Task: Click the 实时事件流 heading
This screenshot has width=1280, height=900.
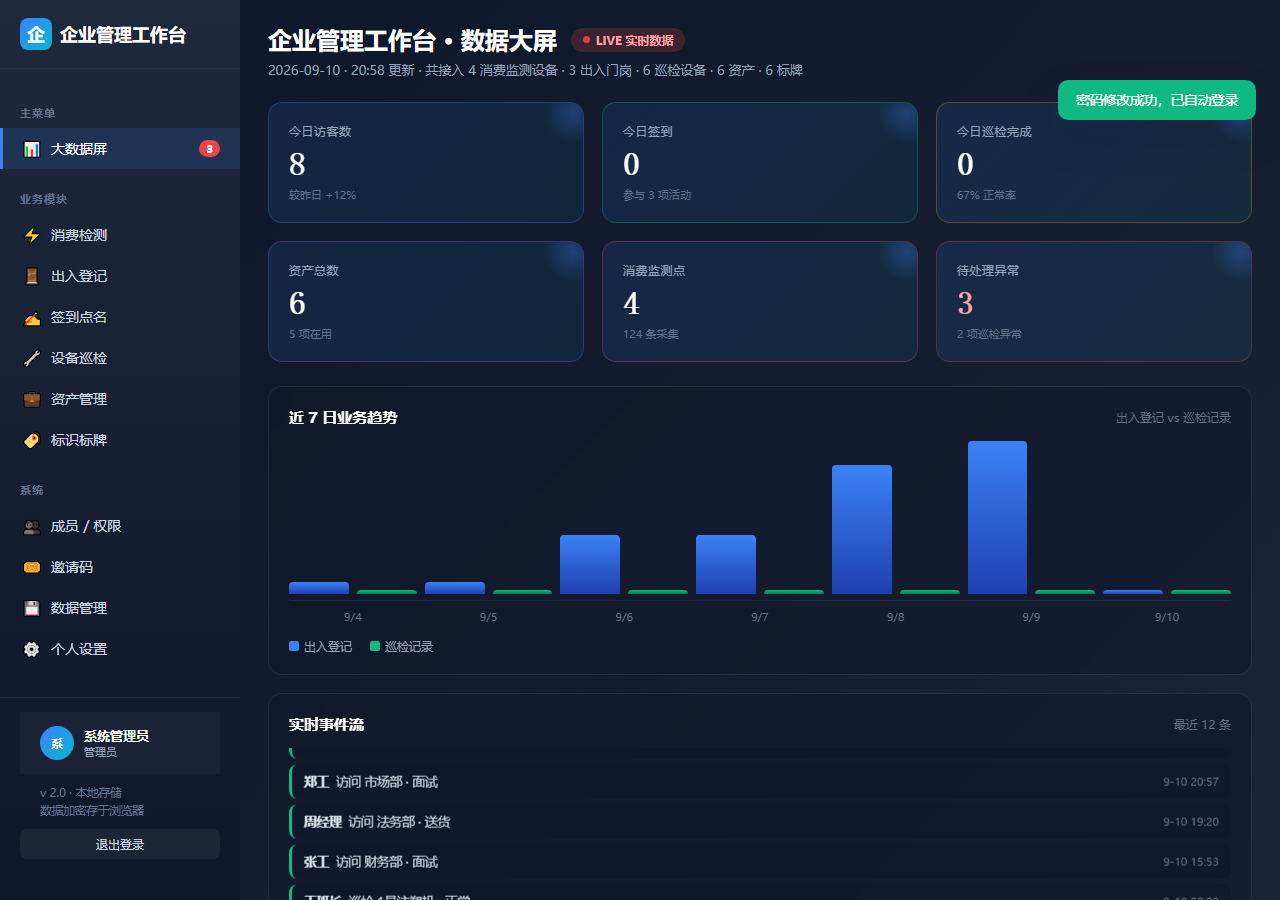Action: 326,725
